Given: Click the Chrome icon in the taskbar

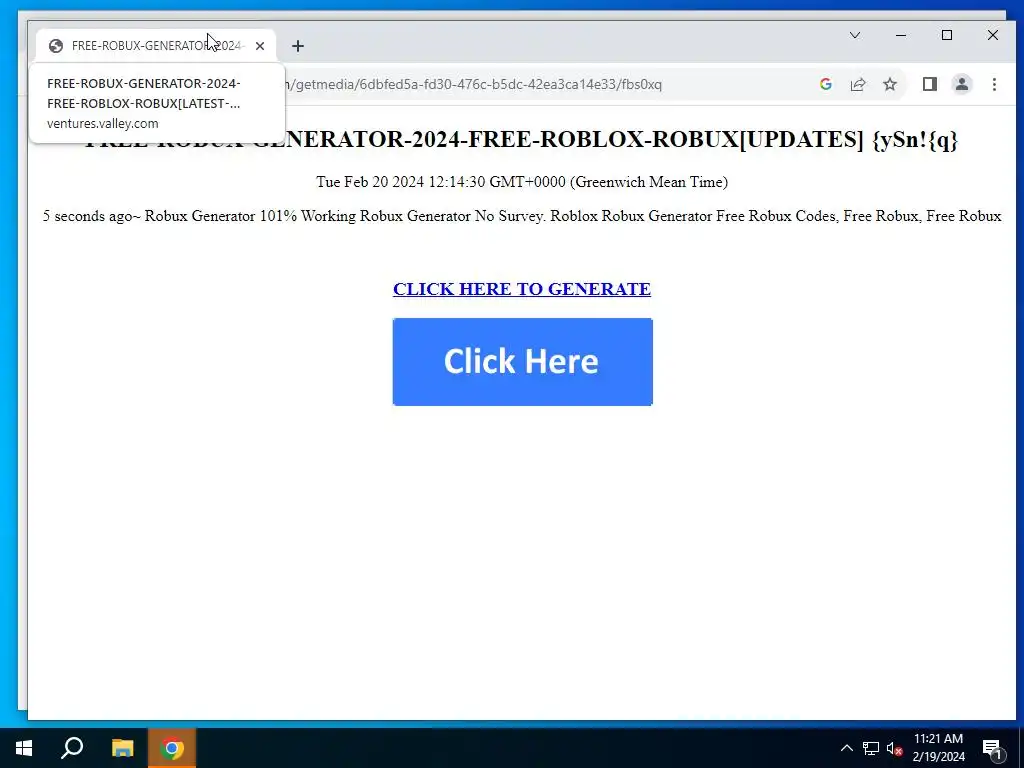Looking at the screenshot, I should point(172,748).
